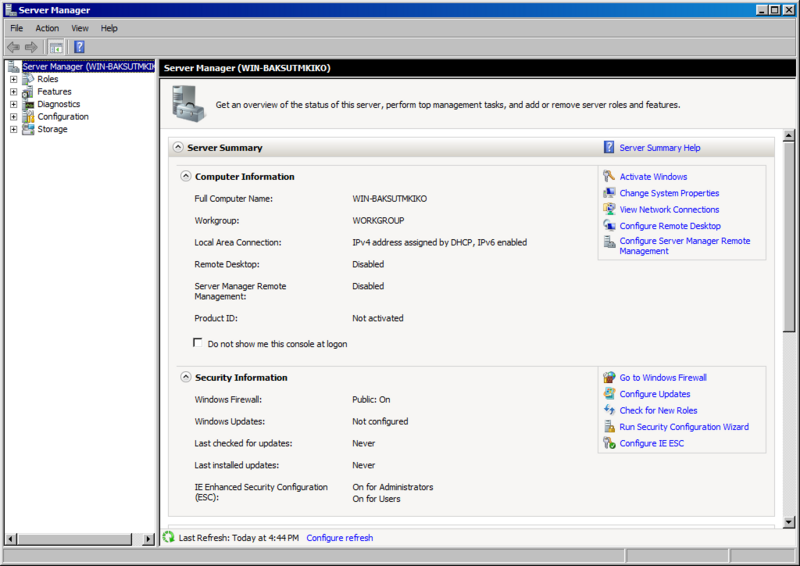The height and width of the screenshot is (566, 800).
Task: Click the Back arrow toolbar icon
Action: (13, 47)
